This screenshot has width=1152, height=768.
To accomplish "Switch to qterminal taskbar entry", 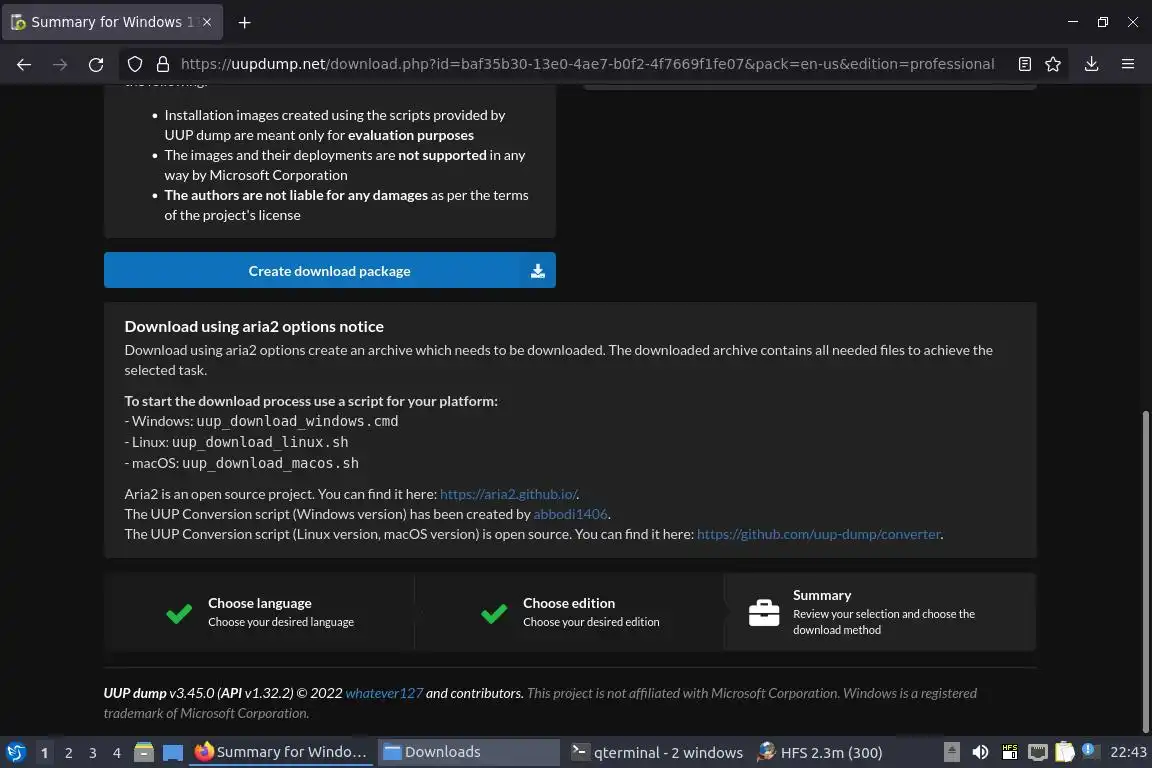I will [657, 752].
